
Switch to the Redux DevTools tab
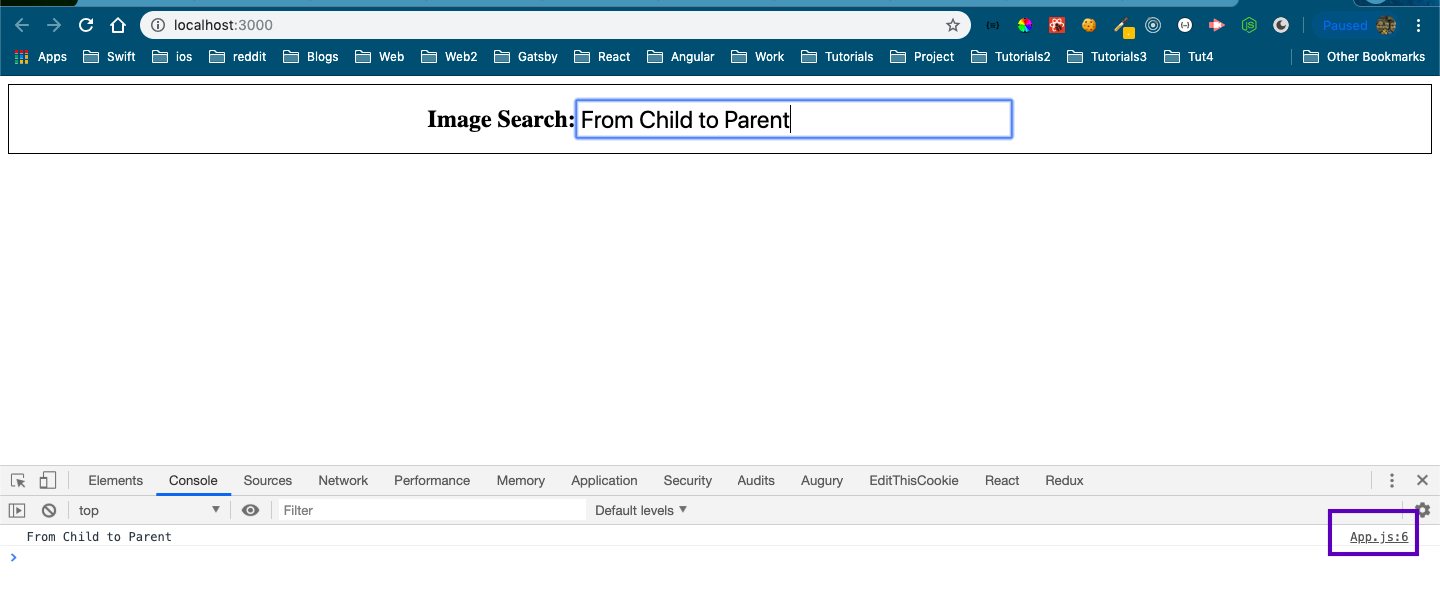click(1064, 481)
